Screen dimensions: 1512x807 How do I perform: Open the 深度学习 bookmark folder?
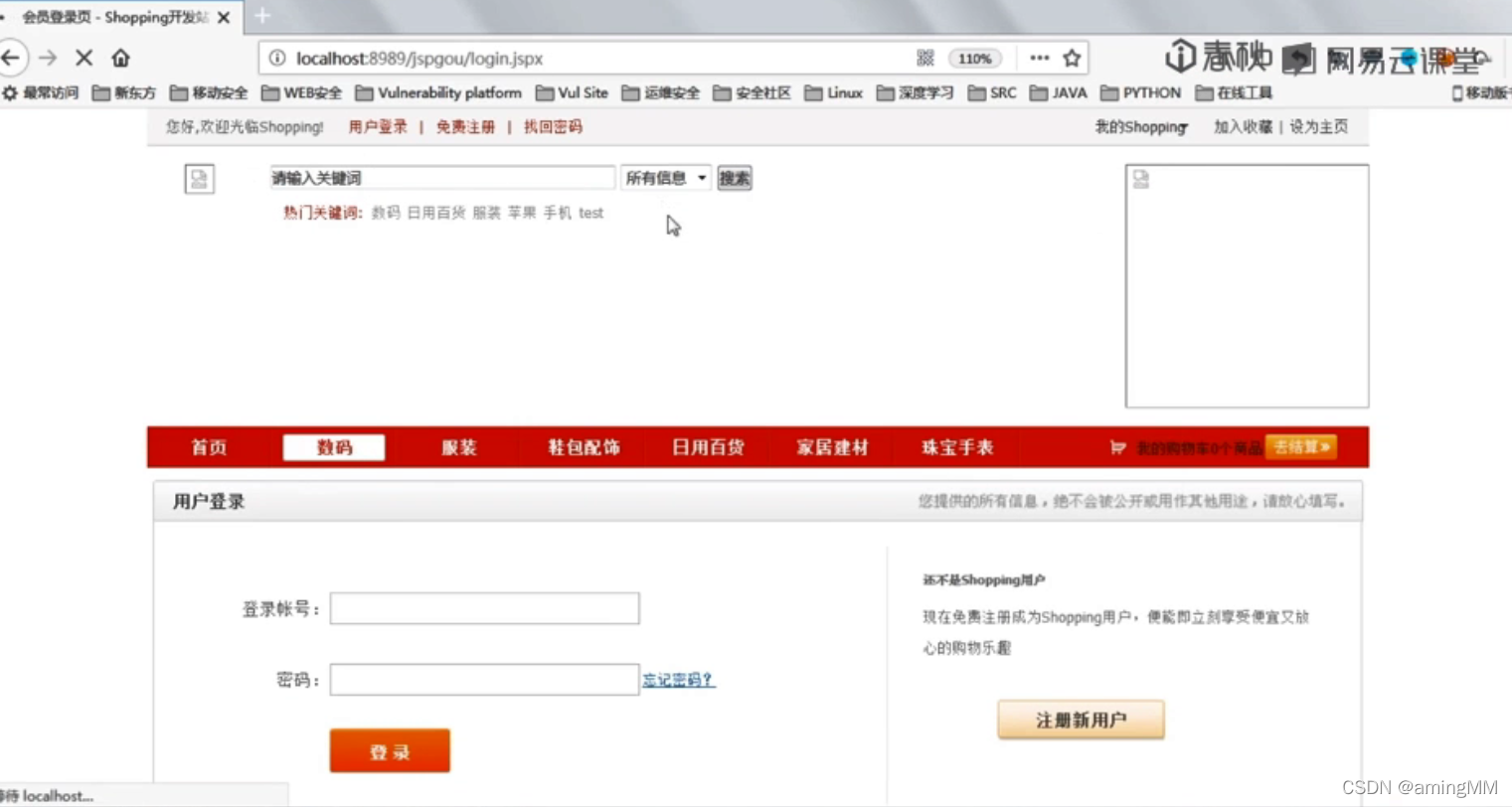pyautogui.click(x=916, y=92)
